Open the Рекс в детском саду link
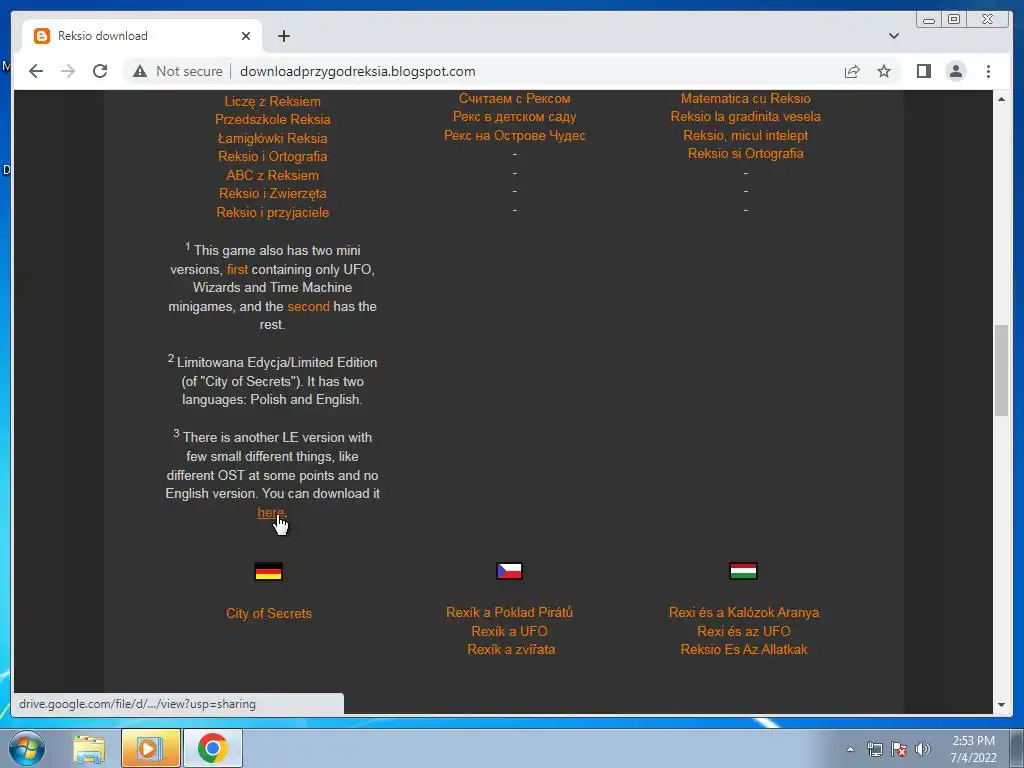The image size is (1024, 768). click(515, 117)
